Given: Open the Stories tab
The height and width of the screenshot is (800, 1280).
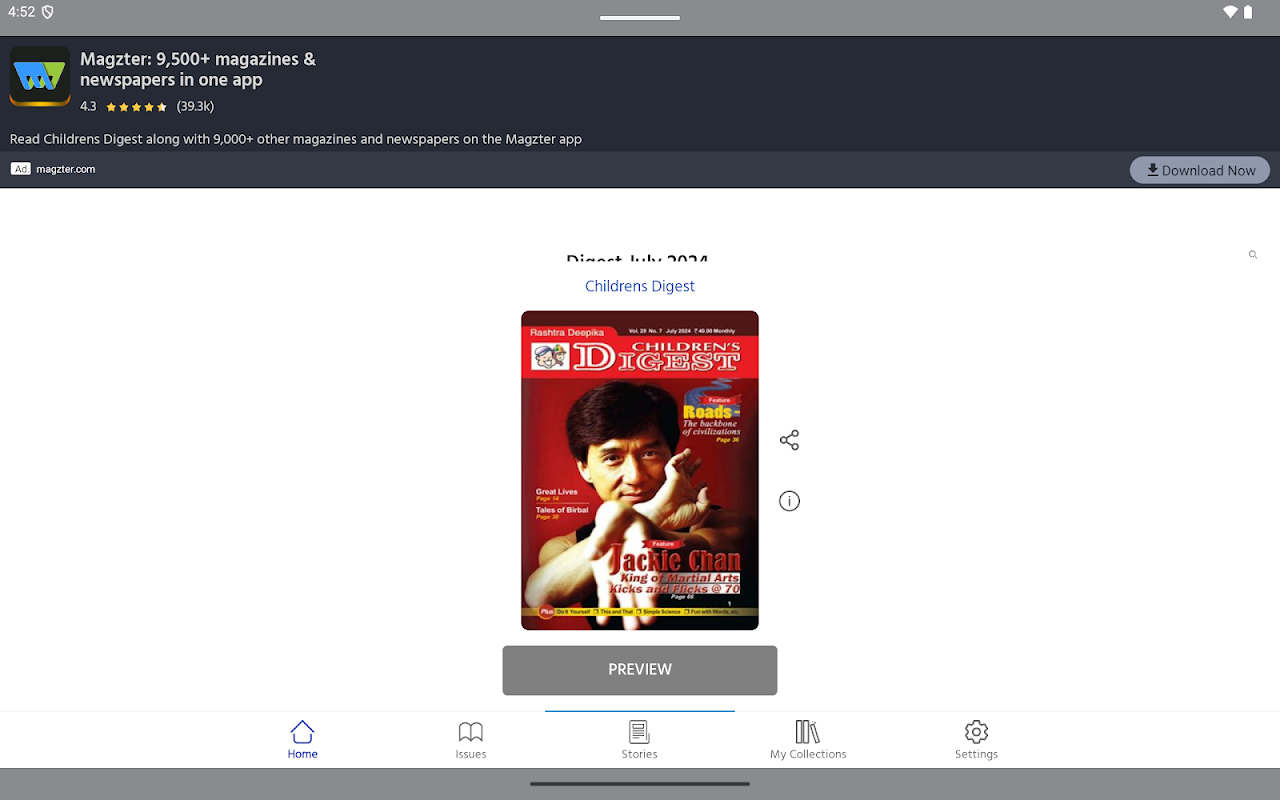Looking at the screenshot, I should coord(639,740).
